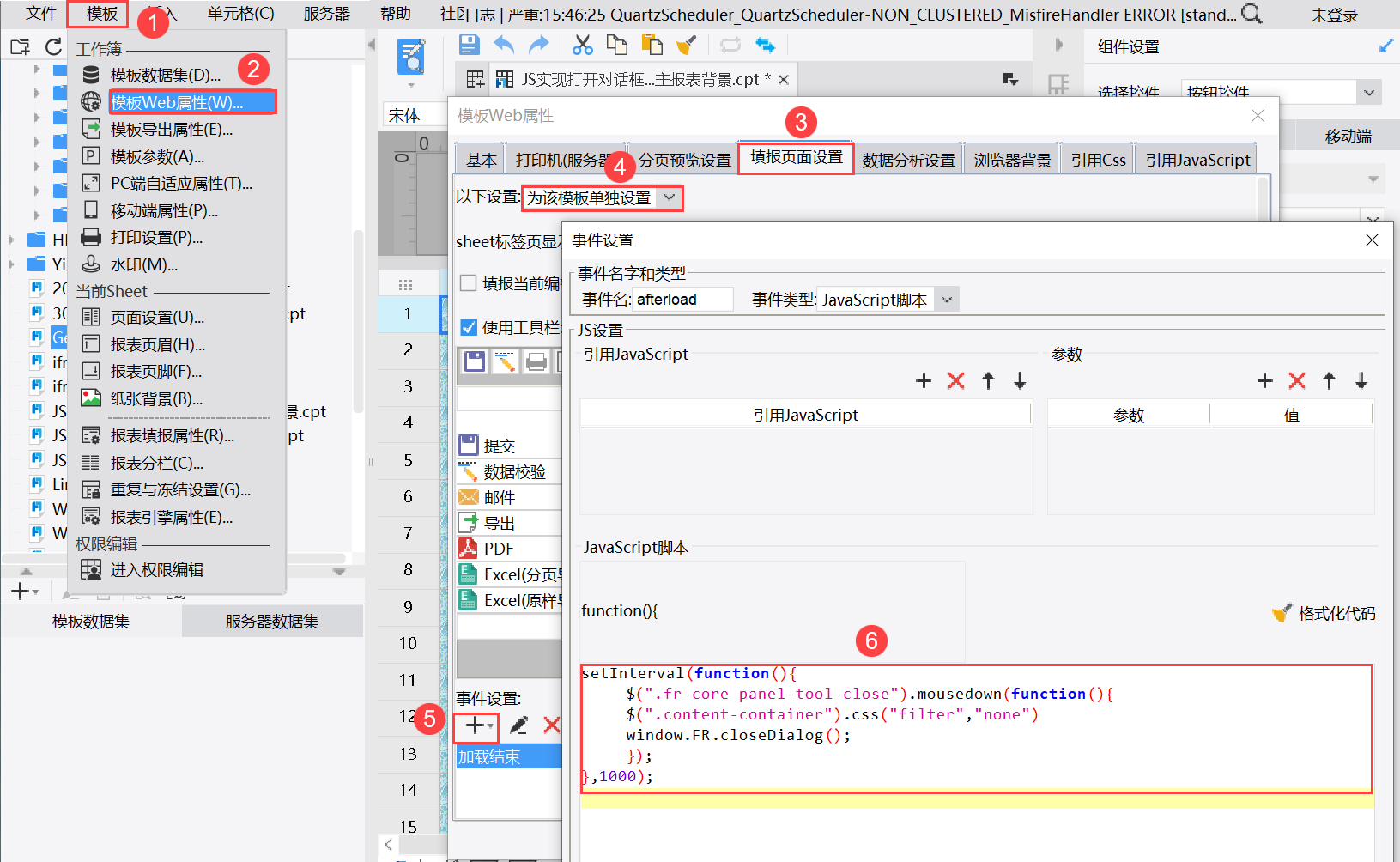This screenshot has height=862, width=1400.
Task: Click the preview report icon
Action: coord(412,58)
